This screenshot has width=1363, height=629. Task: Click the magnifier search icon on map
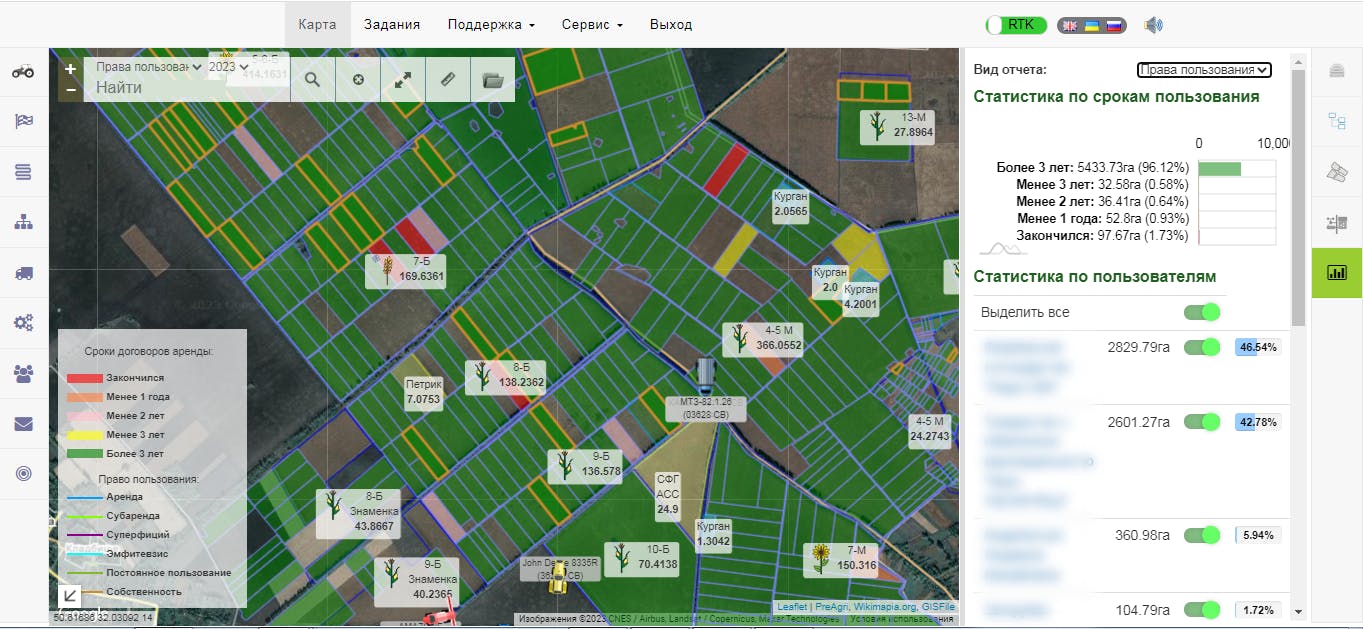[312, 80]
